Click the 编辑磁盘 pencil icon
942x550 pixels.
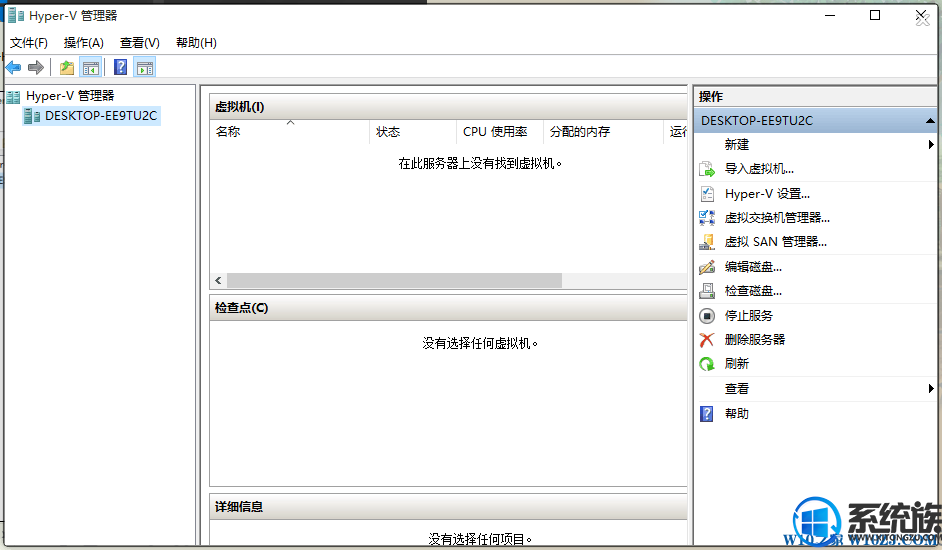coord(707,267)
